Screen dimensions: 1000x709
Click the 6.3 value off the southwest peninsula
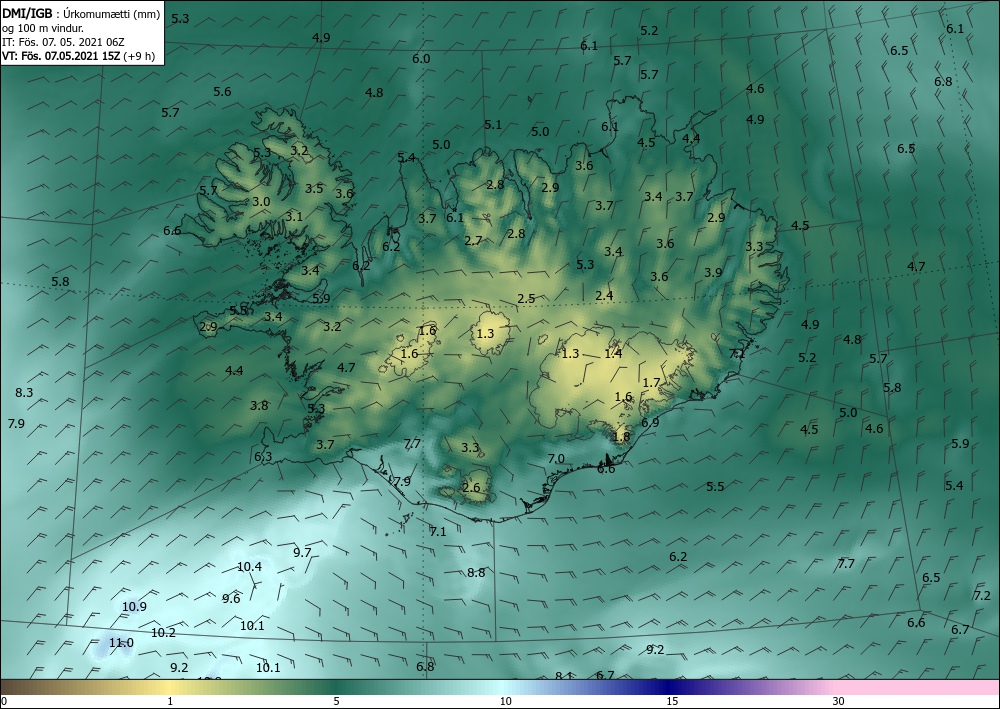tap(263, 457)
